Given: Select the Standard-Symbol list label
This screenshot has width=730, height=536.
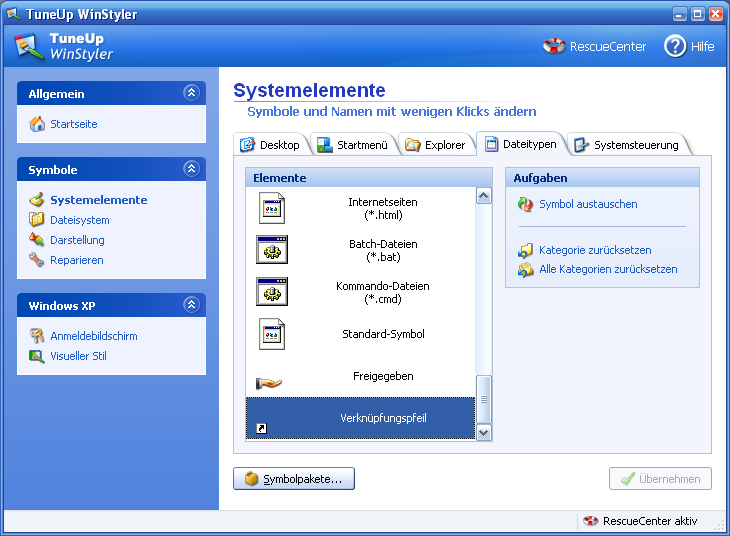Looking at the screenshot, I should [383, 334].
